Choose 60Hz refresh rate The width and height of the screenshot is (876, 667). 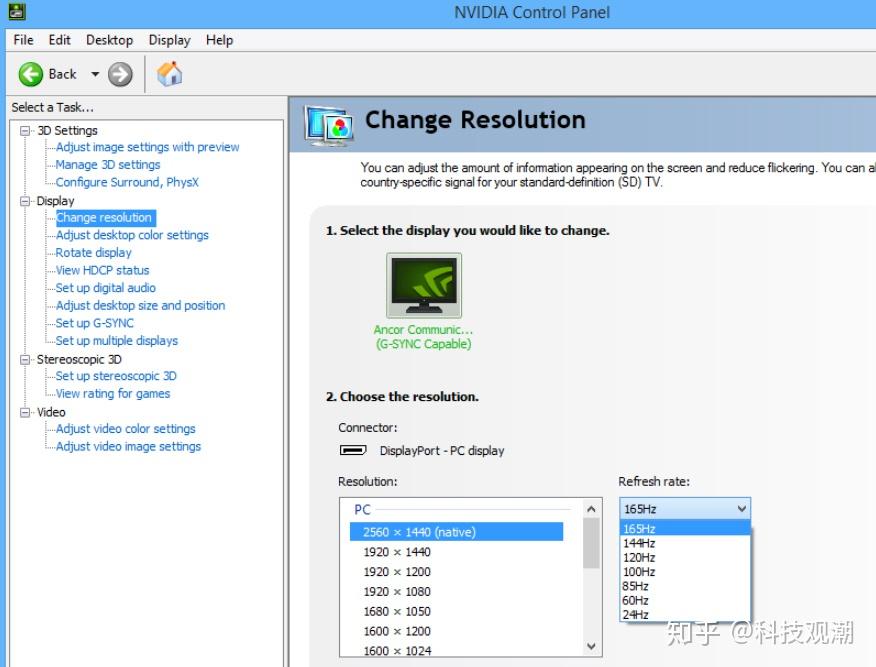pyautogui.click(x=685, y=601)
